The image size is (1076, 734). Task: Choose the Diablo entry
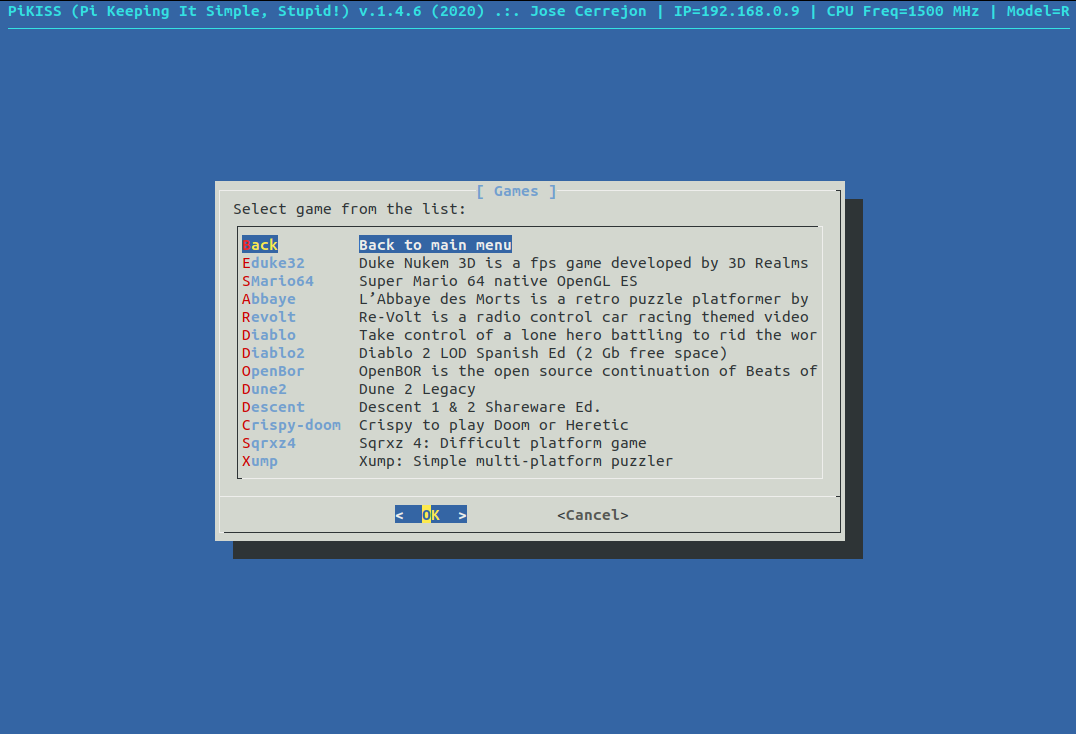point(269,335)
